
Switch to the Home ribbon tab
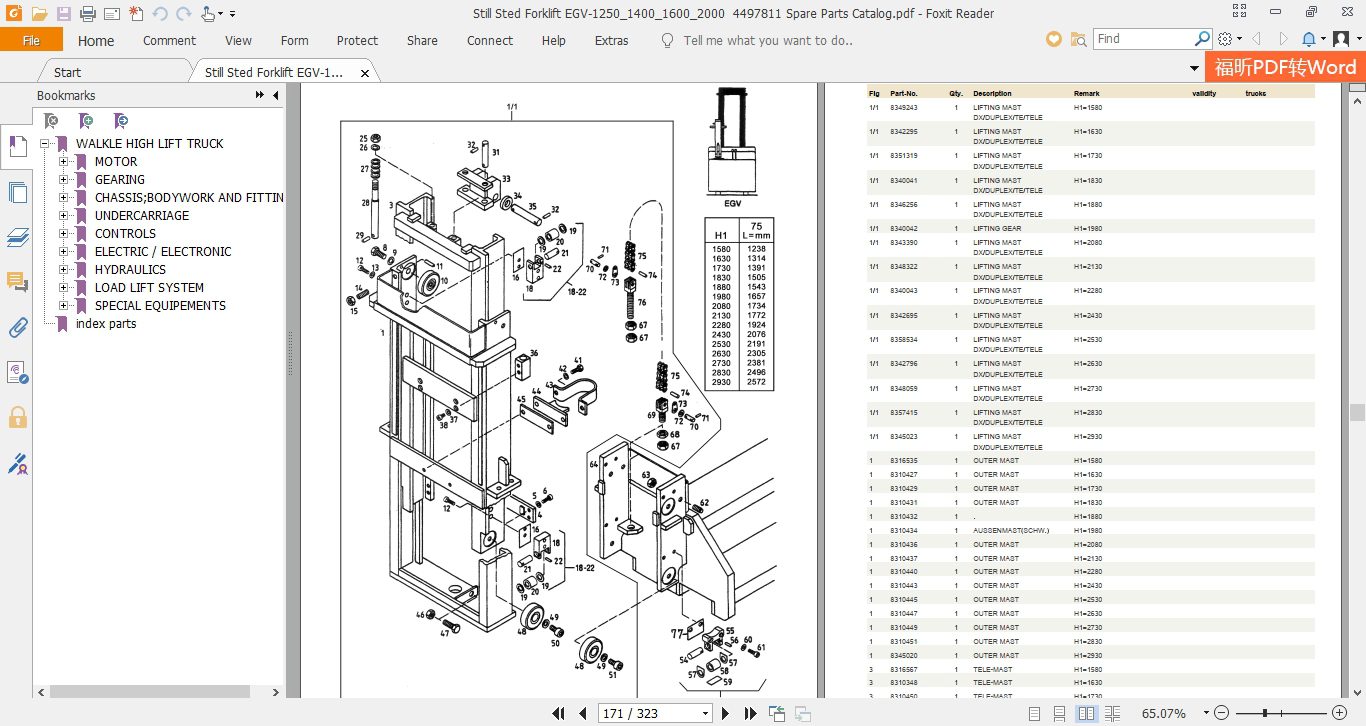[x=96, y=41]
